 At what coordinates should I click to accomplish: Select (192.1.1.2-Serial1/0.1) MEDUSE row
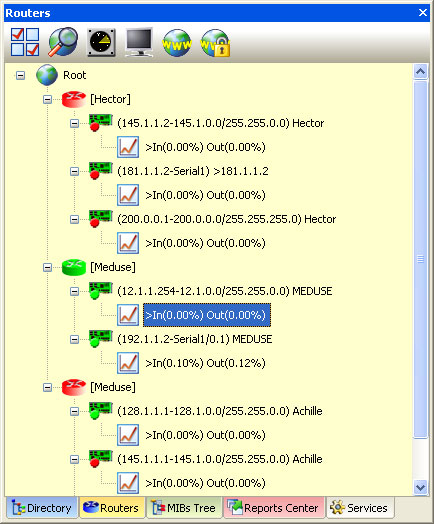(x=194, y=339)
